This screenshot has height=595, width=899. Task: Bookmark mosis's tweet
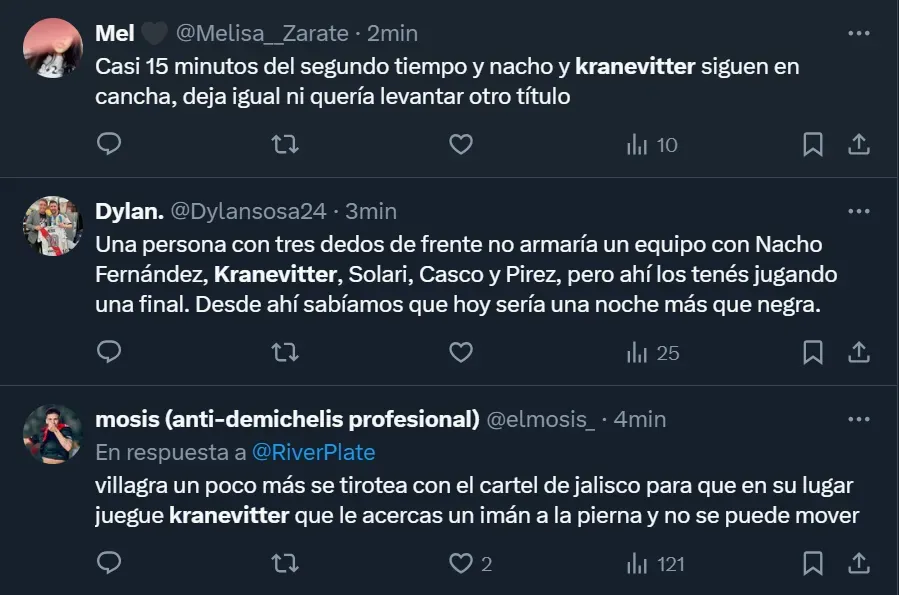click(813, 564)
